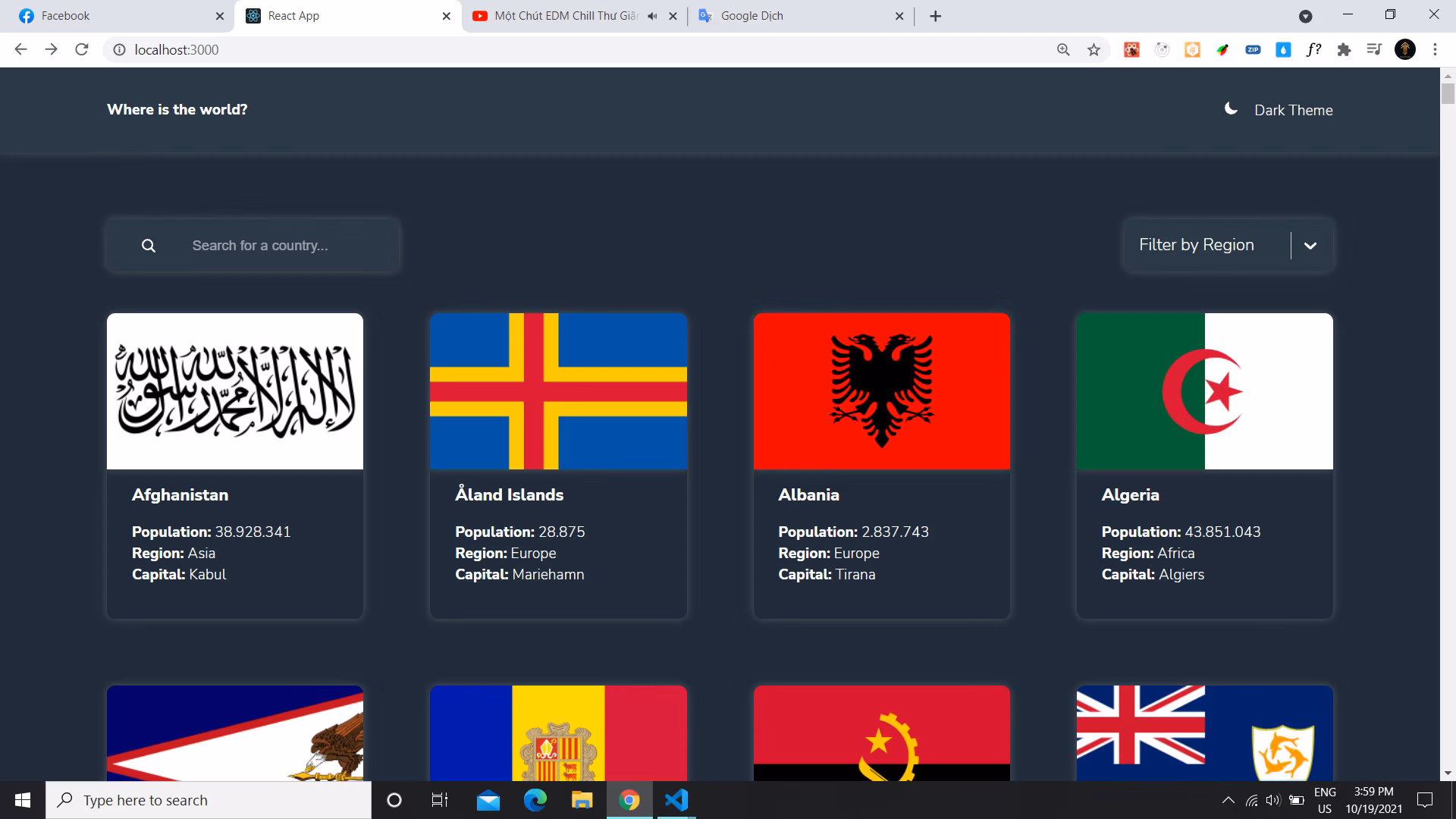
Task: Switch to the React App tab
Action: click(x=347, y=16)
